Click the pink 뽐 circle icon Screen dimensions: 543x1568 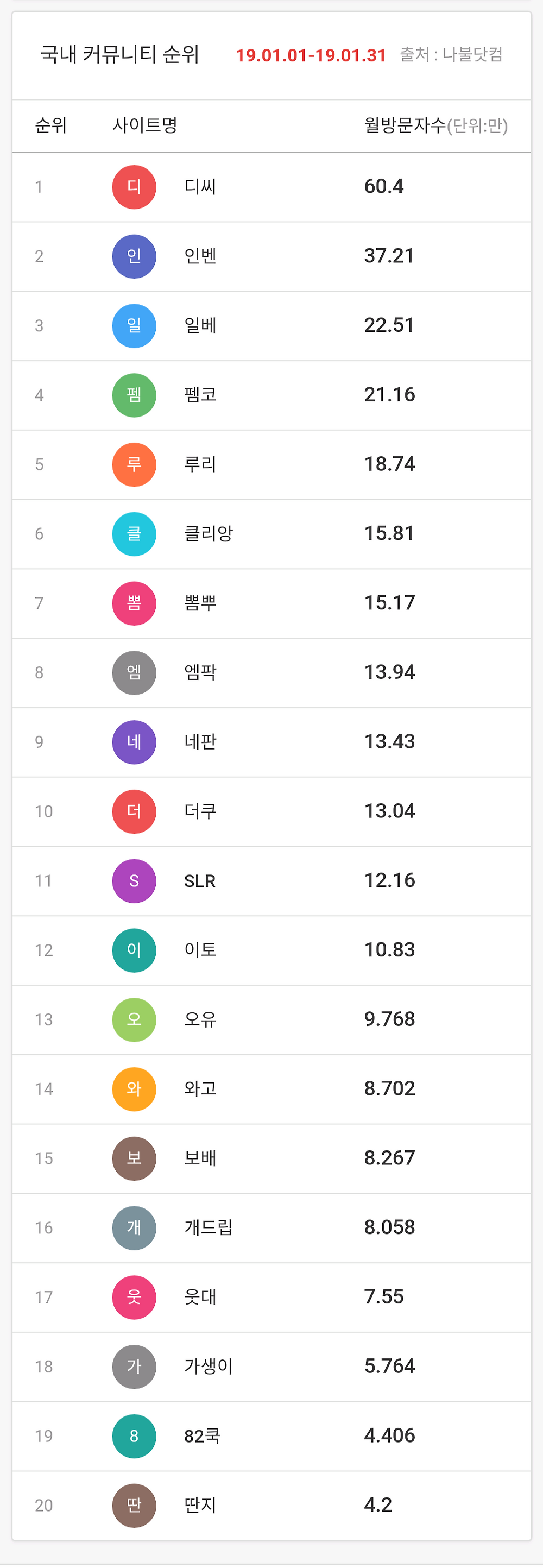coord(134,603)
